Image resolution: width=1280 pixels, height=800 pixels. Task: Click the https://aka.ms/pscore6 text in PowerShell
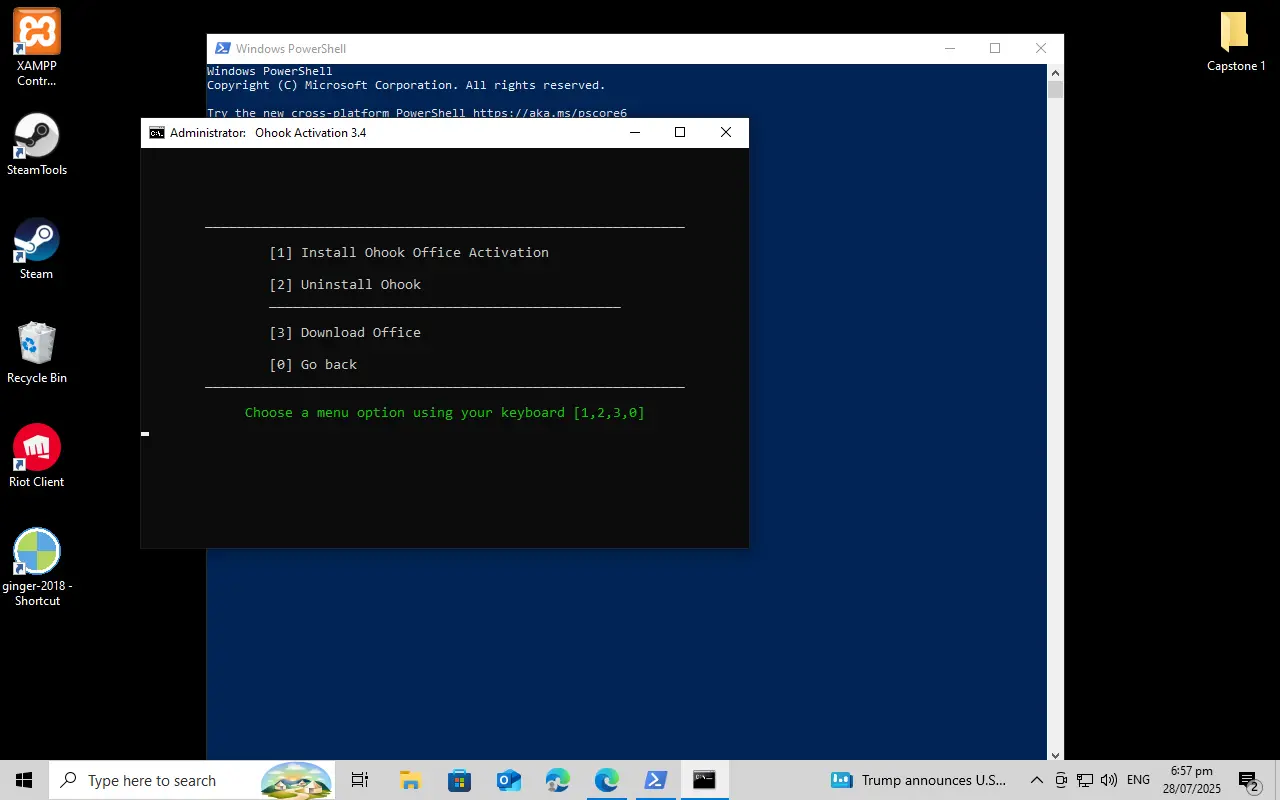click(x=550, y=113)
